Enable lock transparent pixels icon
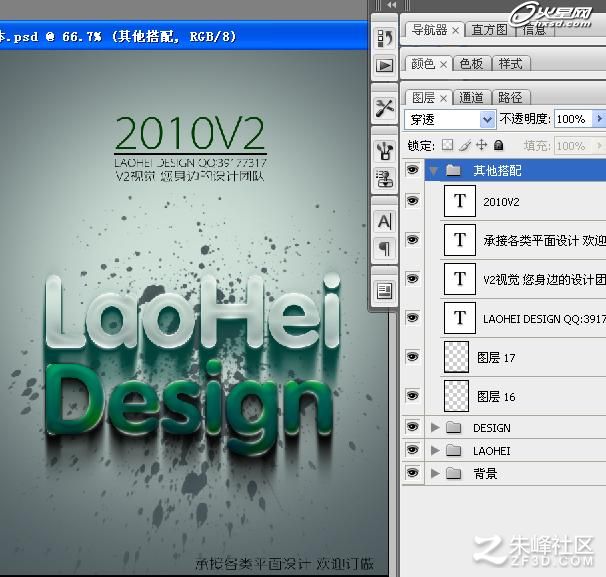The image size is (606, 577). [447, 145]
